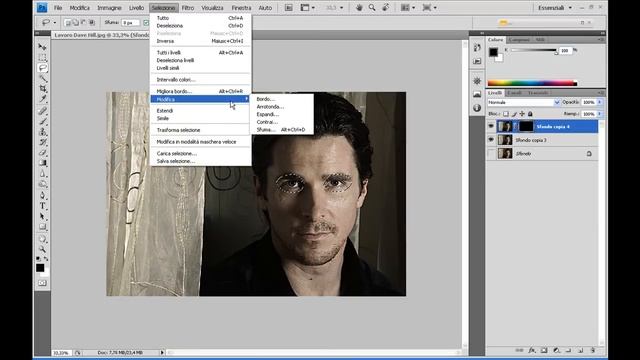The width and height of the screenshot is (640, 360).
Task: Toggle lock all in the Layers panel
Action: tap(530, 114)
